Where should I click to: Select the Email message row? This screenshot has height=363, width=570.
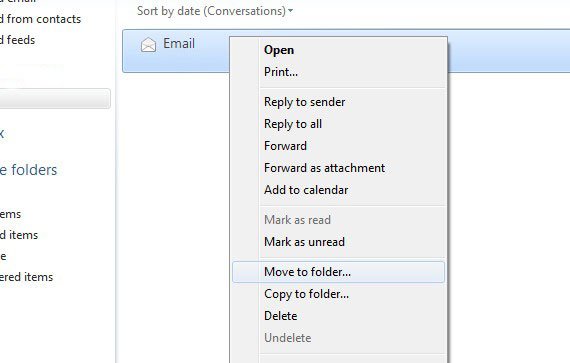pyautogui.click(x=346, y=51)
